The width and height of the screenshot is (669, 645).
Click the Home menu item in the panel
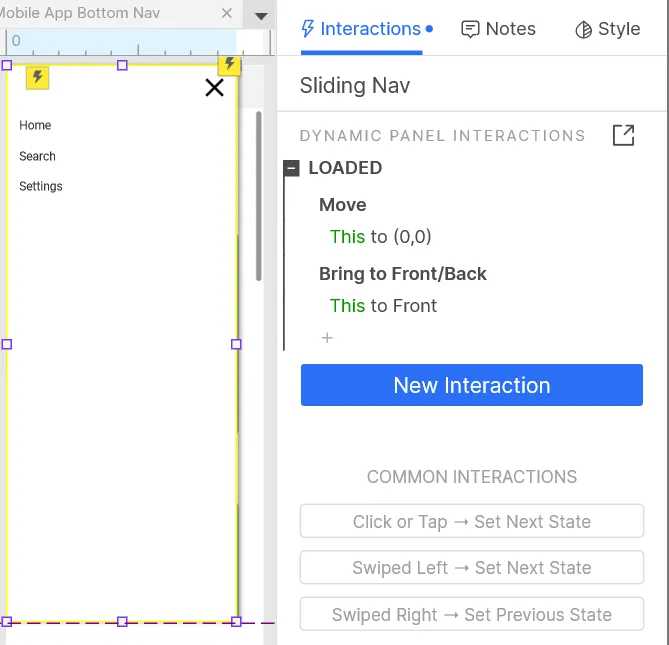click(35, 125)
